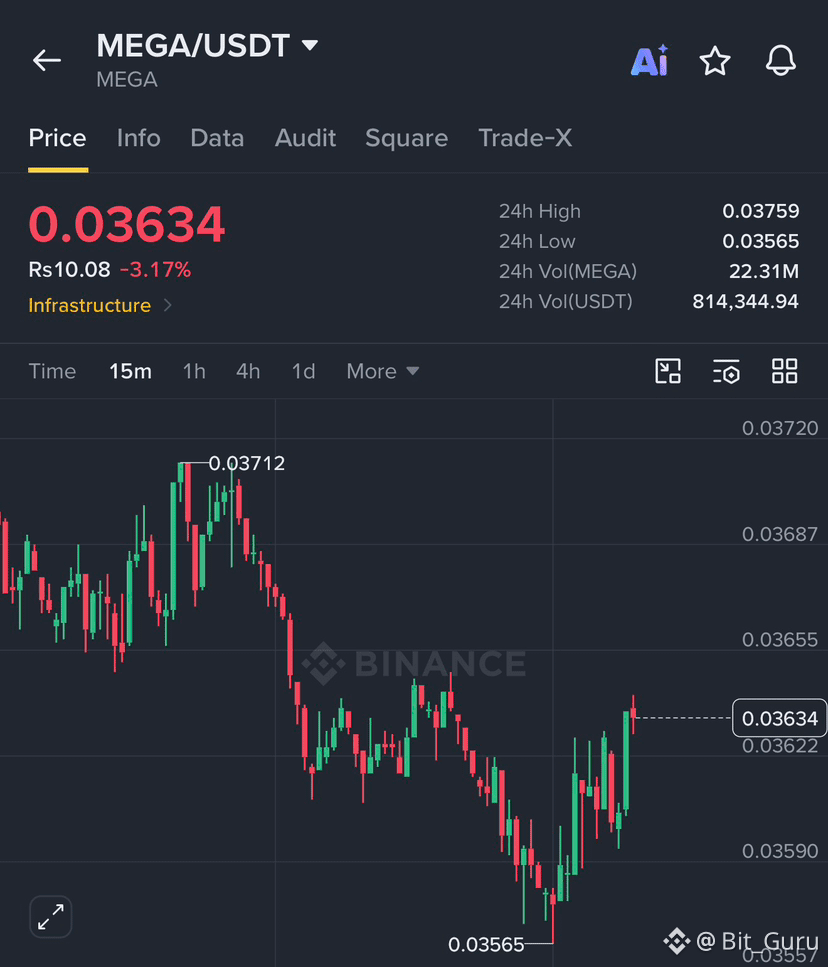Expand chart to fullscreen with arrows icon

coord(51,916)
